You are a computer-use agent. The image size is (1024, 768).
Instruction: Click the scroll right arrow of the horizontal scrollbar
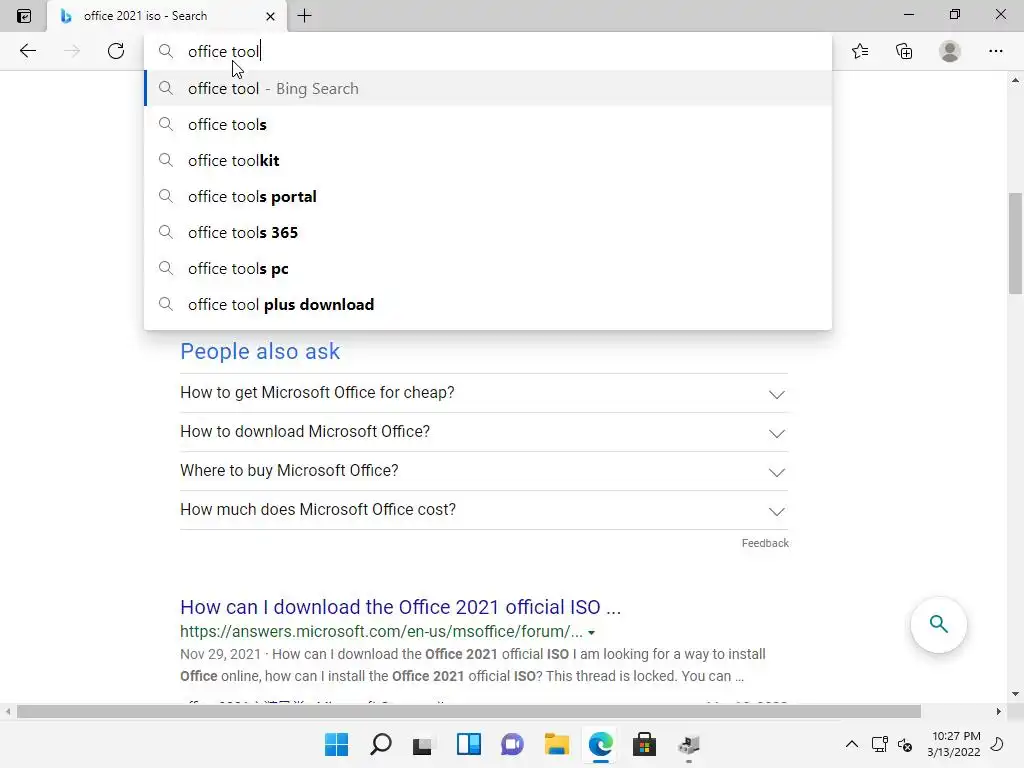coord(999,712)
